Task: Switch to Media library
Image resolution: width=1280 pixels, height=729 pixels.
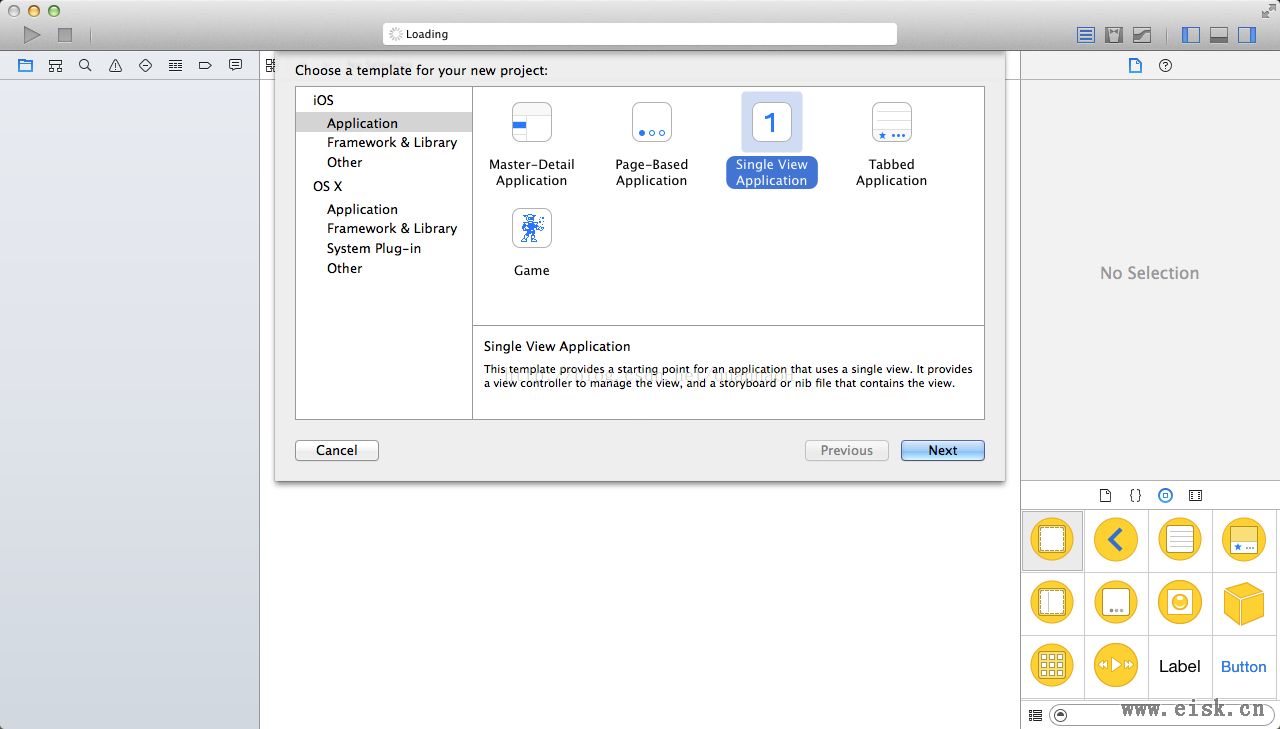Action: pos(1195,495)
